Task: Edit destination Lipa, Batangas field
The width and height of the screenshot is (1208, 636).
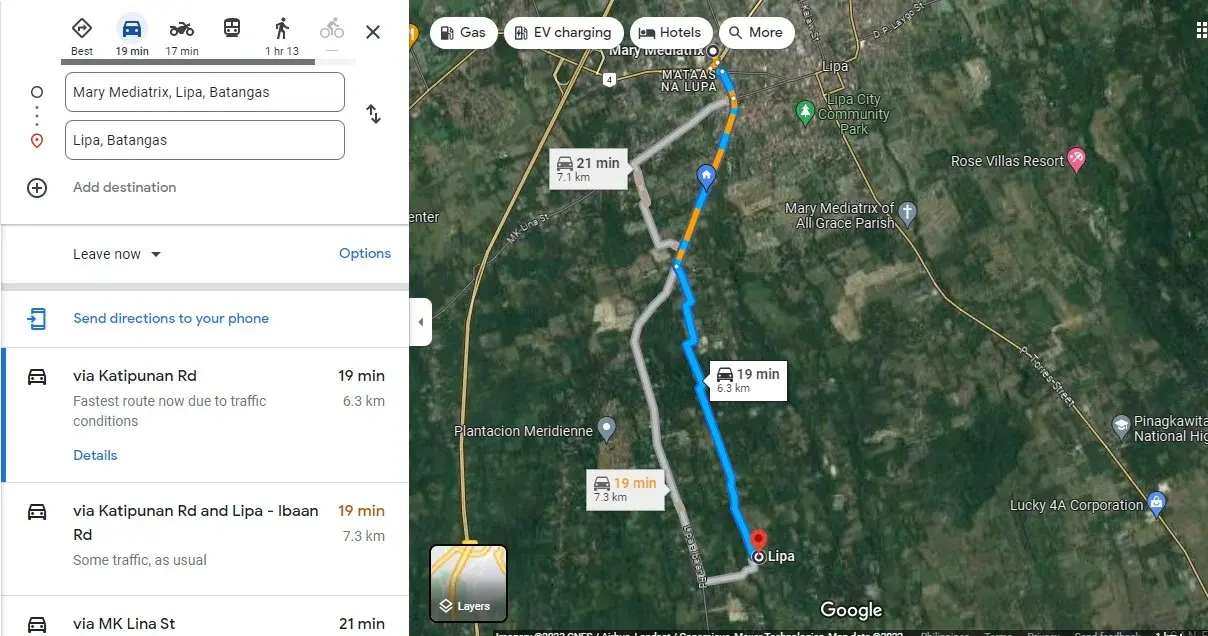Action: pyautogui.click(x=205, y=140)
